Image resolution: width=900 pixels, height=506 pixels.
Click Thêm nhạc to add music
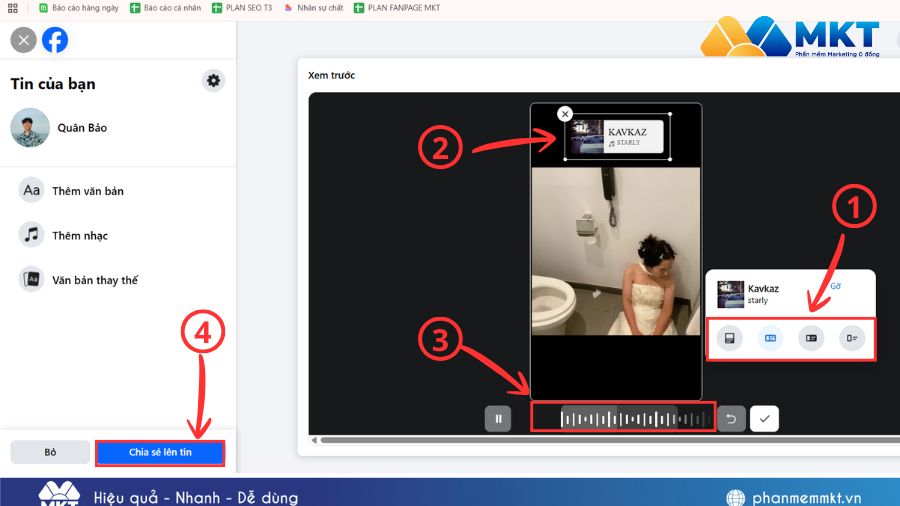tap(79, 235)
